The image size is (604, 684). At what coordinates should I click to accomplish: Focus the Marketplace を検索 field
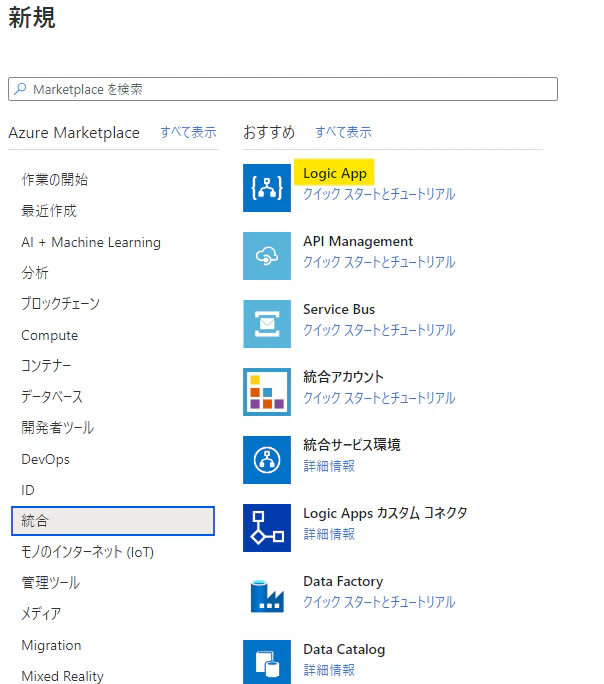tap(283, 89)
